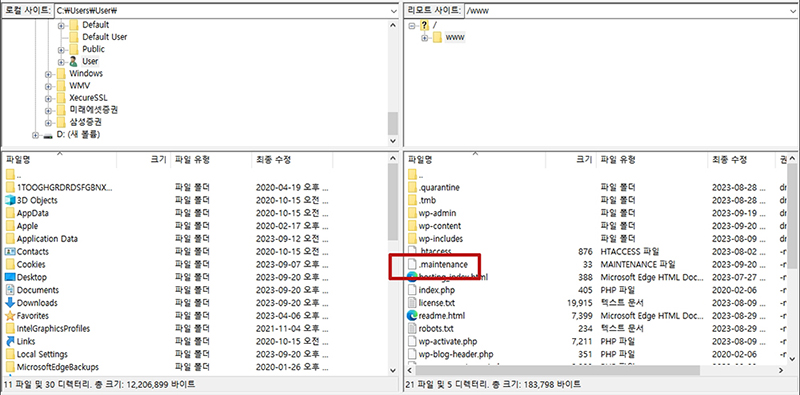Select the Apple folder icon
Viewport: 800px width, 395px height.
pyautogui.click(x=10, y=226)
